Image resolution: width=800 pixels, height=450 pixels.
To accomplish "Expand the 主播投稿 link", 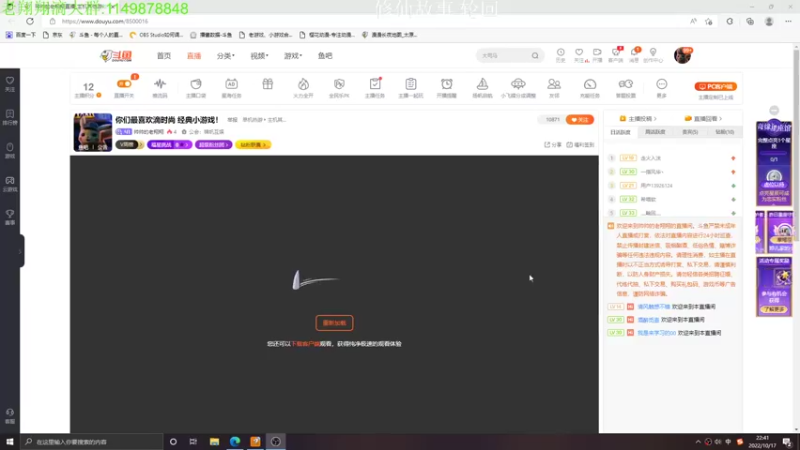I will 638,118.
